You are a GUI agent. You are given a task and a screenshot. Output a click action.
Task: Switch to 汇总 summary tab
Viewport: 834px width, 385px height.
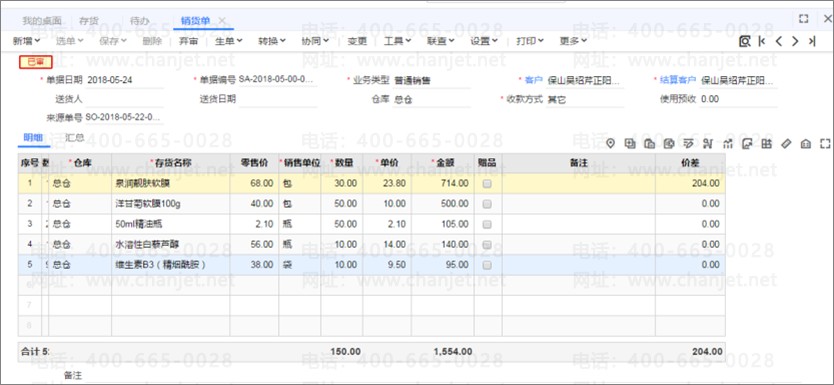pos(74,138)
